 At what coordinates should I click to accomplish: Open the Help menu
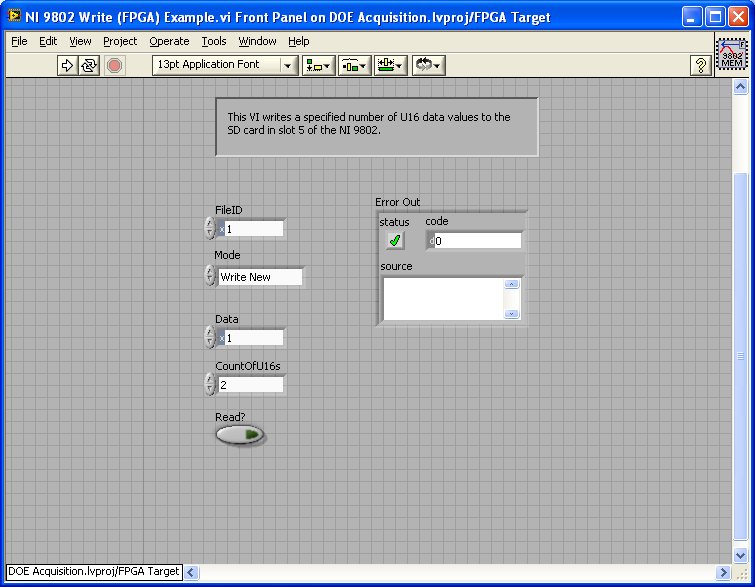pyautogui.click(x=299, y=41)
